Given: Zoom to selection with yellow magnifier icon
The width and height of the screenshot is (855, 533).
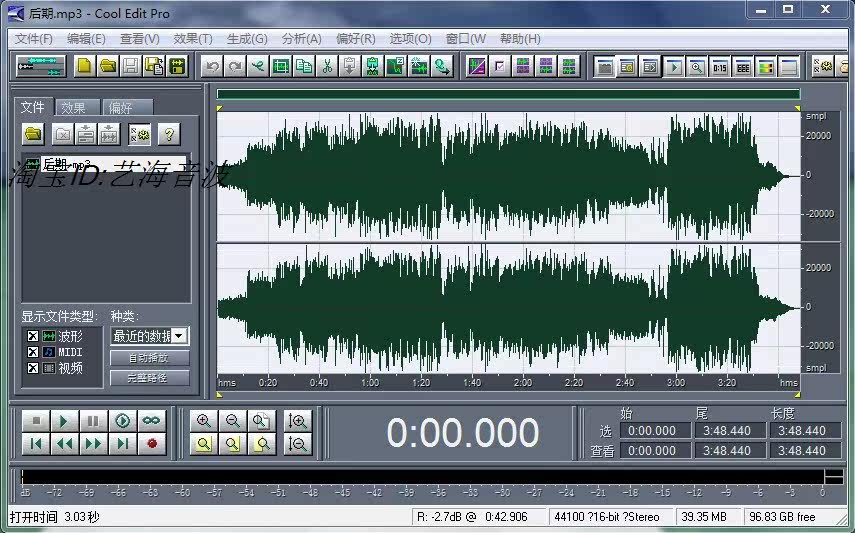Looking at the screenshot, I should 203,444.
